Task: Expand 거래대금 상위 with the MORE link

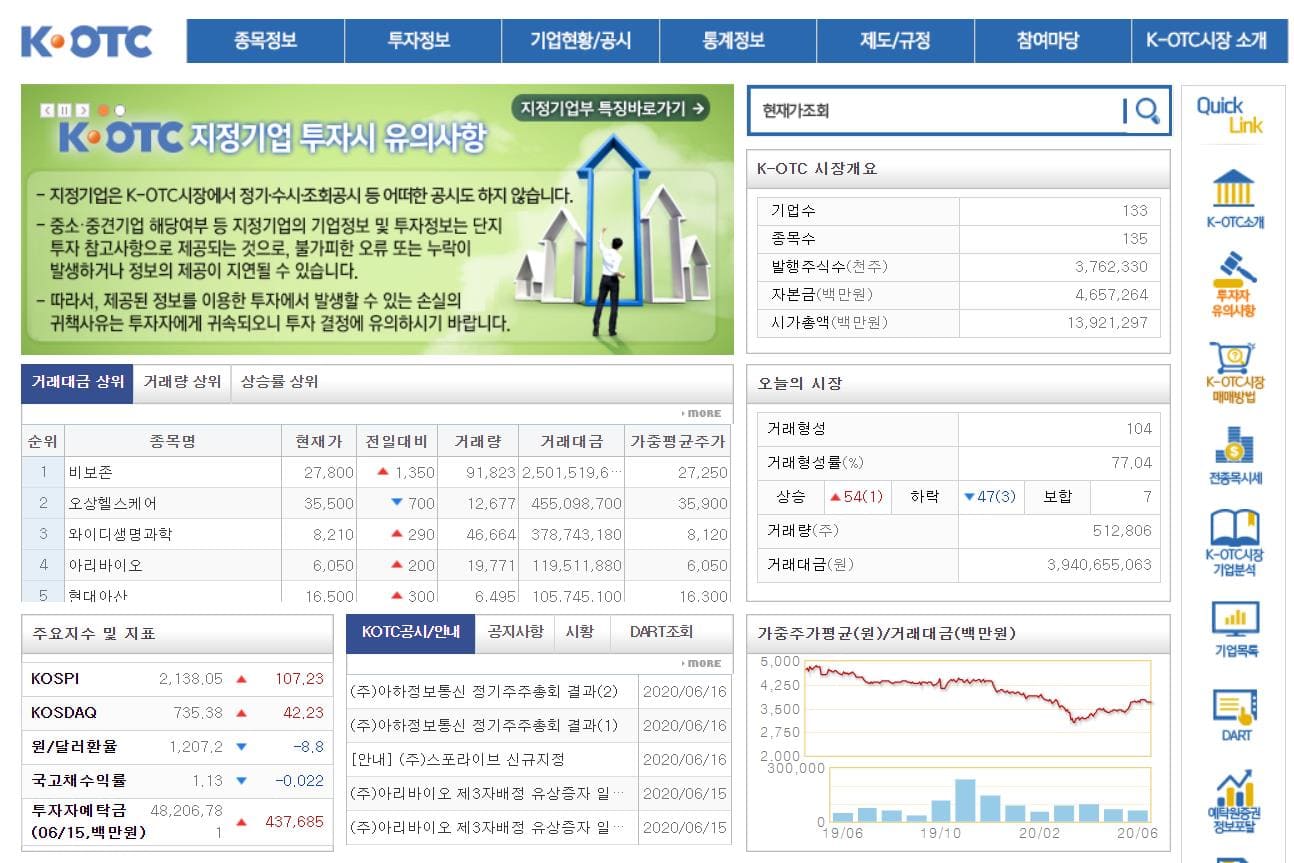Action: click(703, 413)
